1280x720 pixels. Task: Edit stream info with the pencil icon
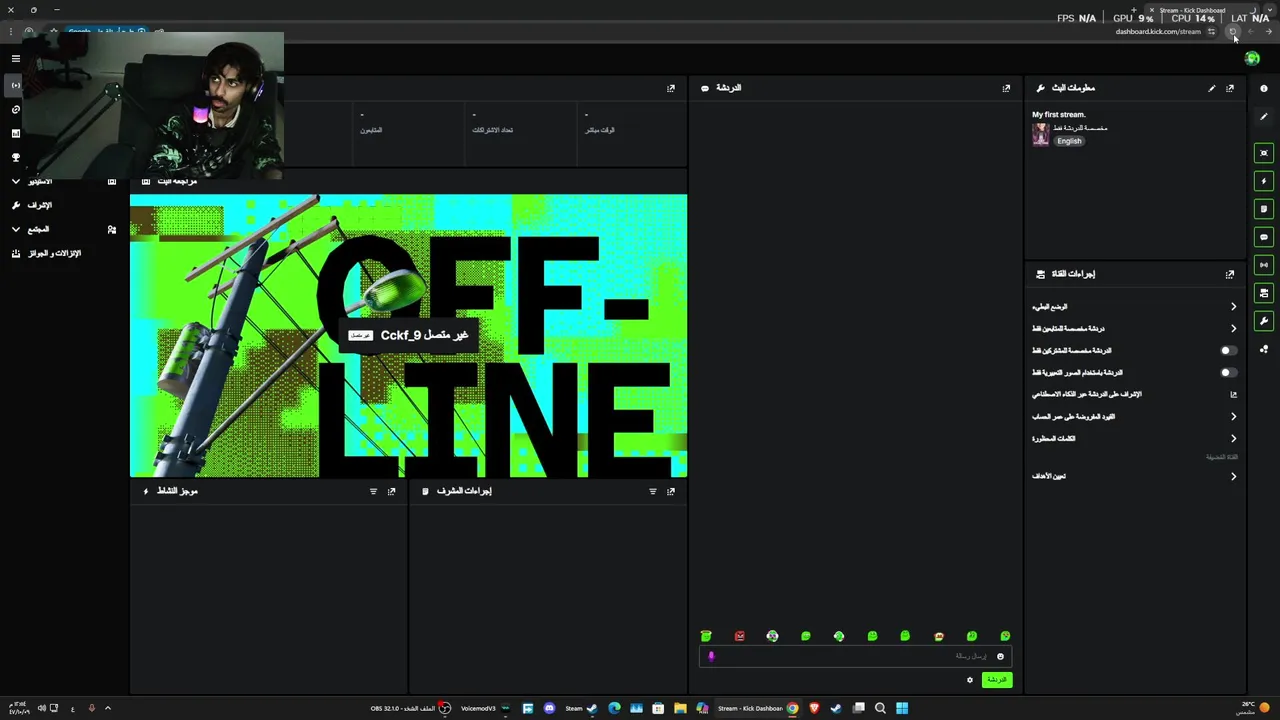click(x=1212, y=88)
